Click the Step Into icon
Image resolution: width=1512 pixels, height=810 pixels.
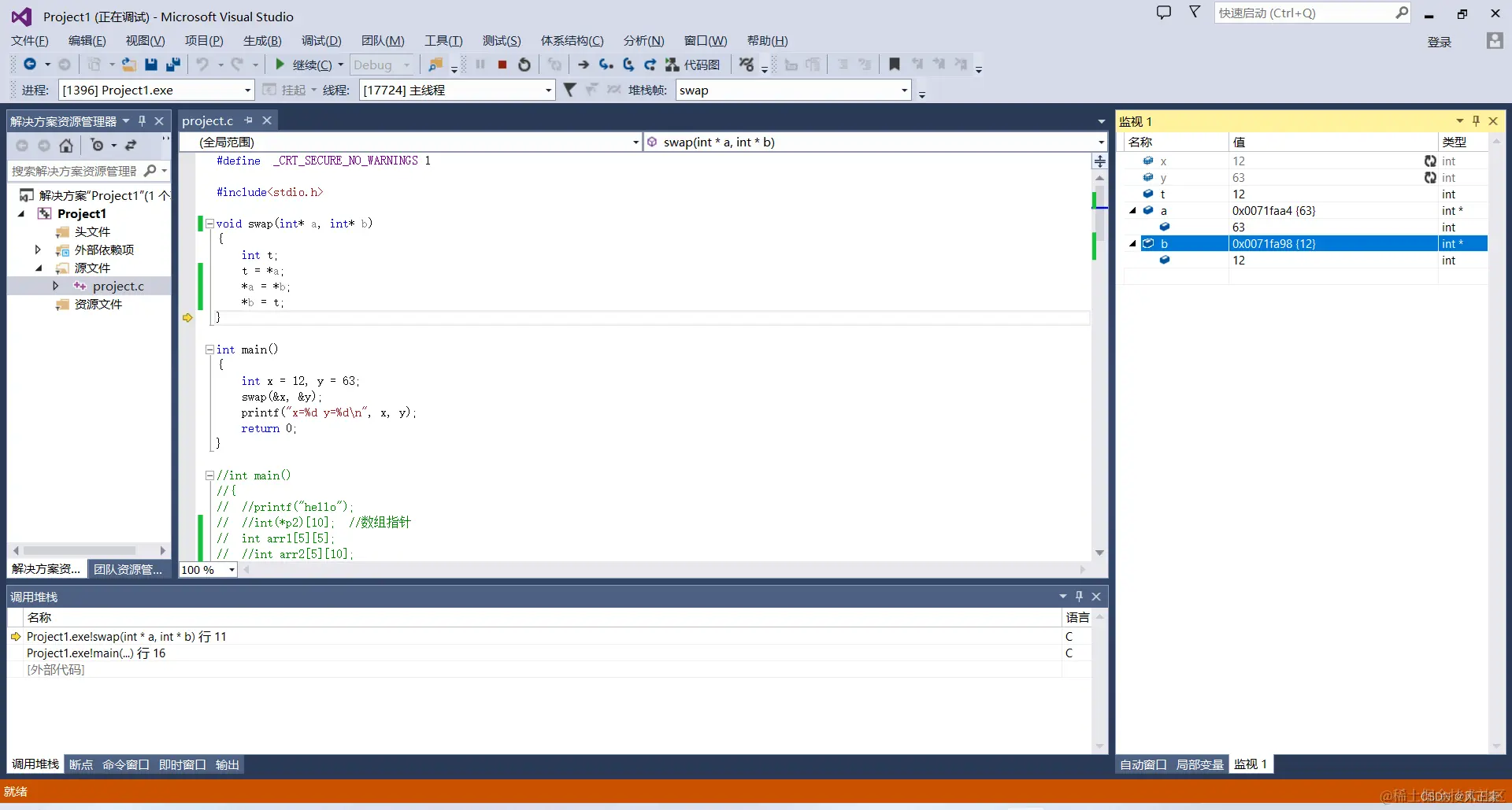pos(606,65)
